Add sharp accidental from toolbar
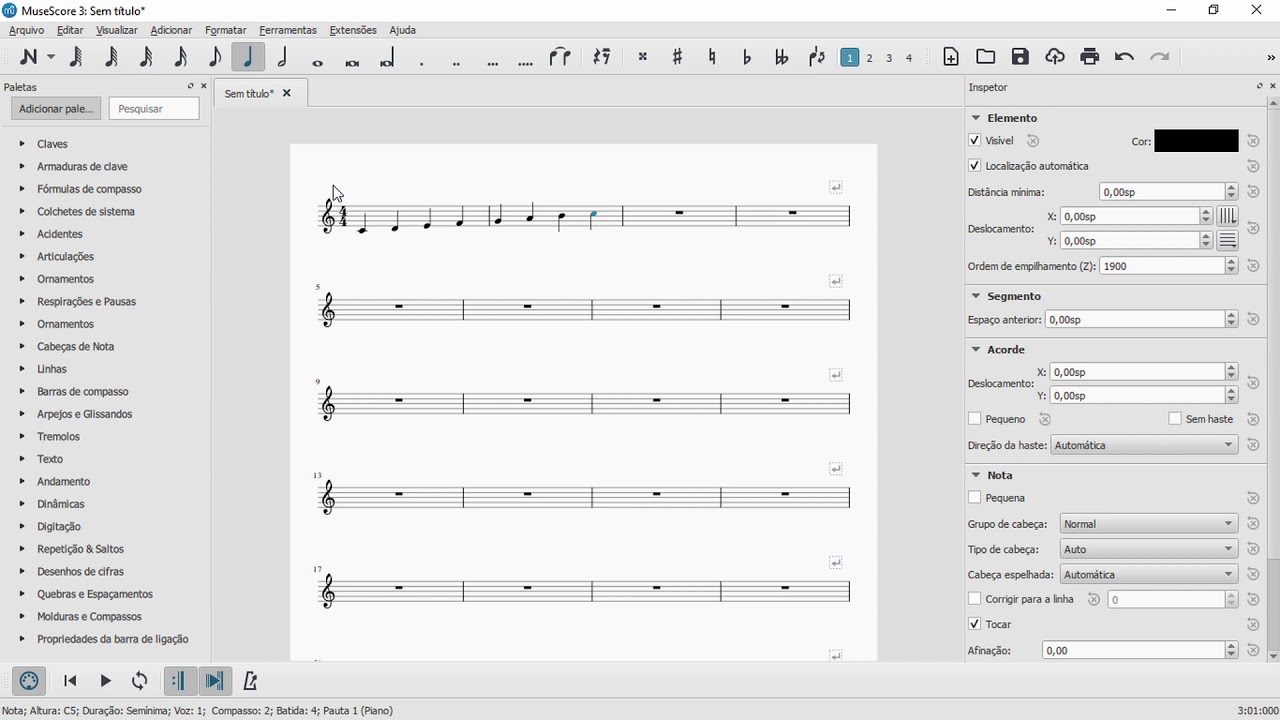This screenshot has width=1280, height=720. [677, 57]
